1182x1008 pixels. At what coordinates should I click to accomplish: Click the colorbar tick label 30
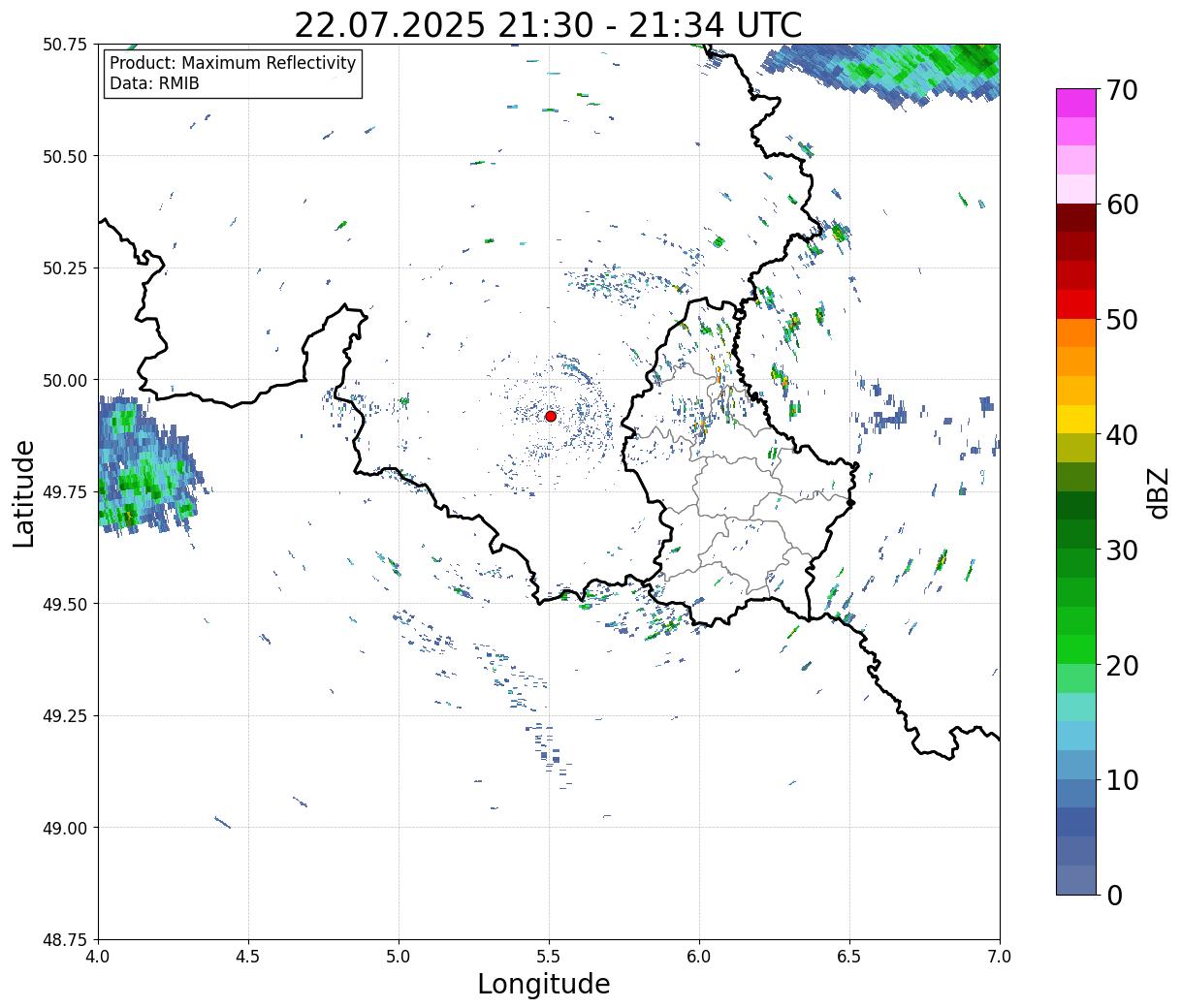[x=1122, y=551]
